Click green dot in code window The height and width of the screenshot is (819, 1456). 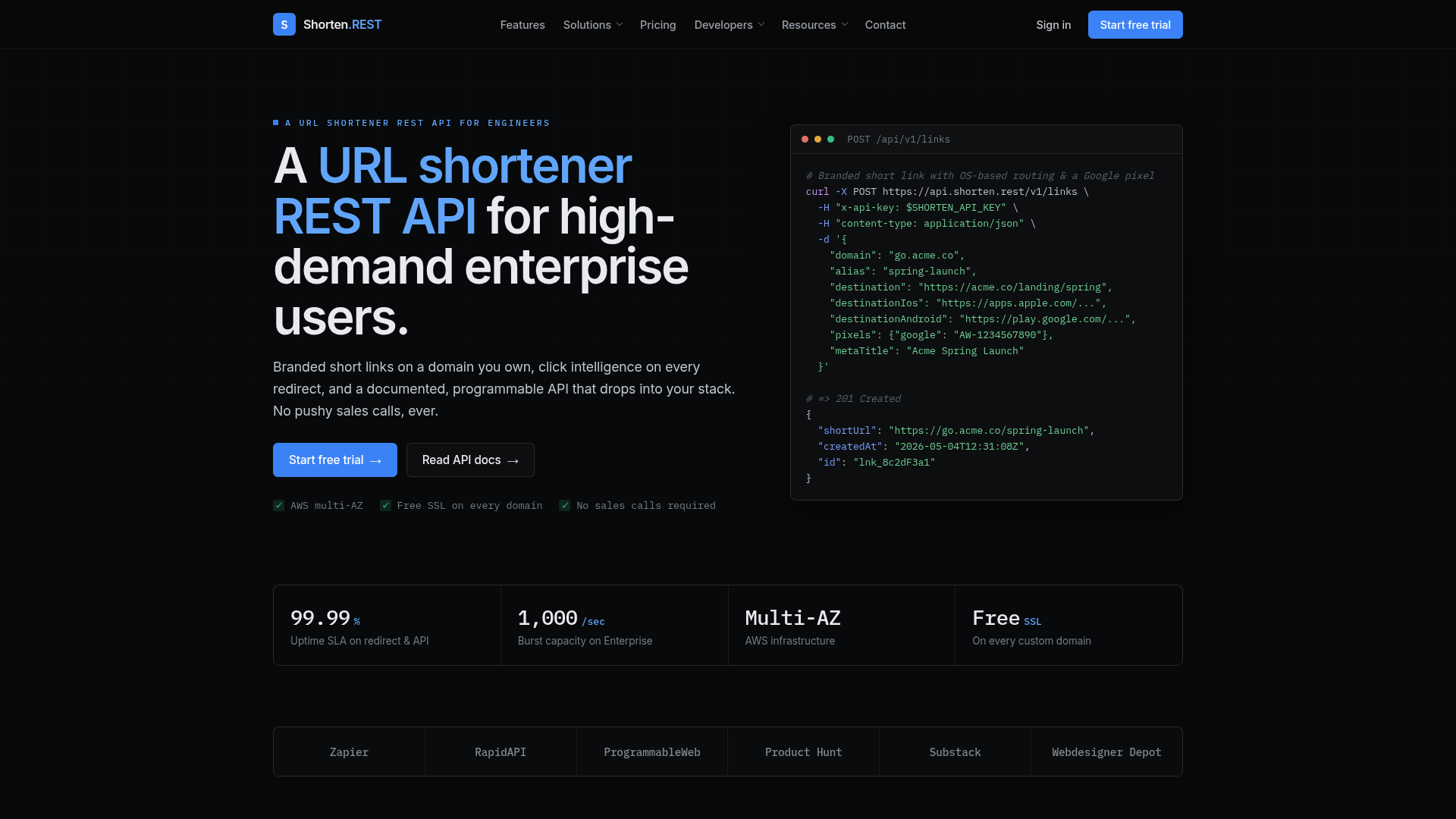coord(830,140)
